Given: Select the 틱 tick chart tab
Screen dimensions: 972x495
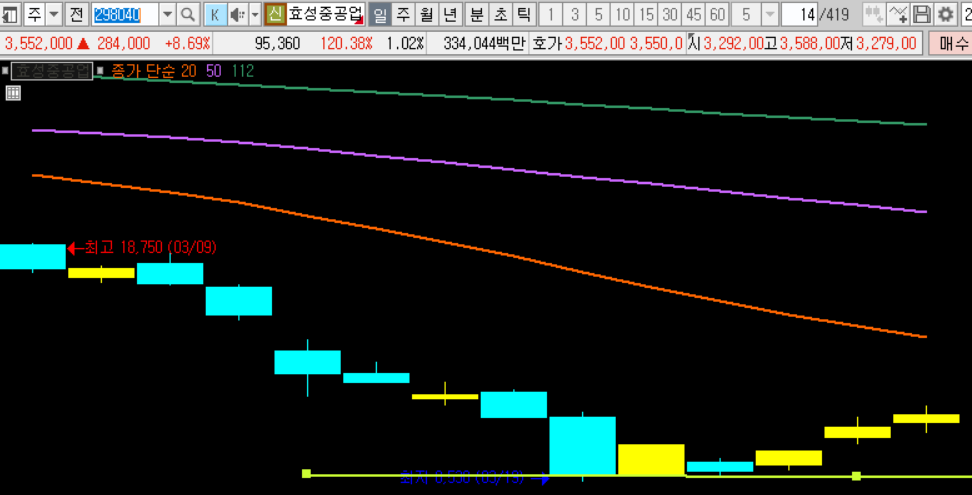Looking at the screenshot, I should click(x=523, y=14).
